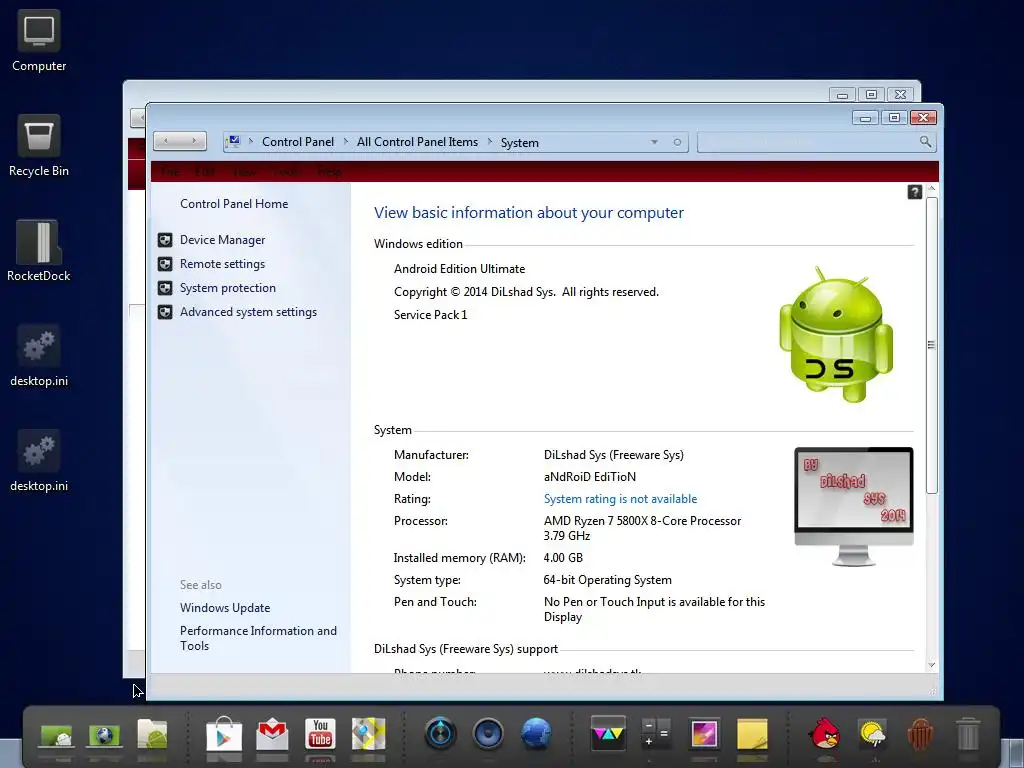Open the Recycle Bin desktop icon

[x=39, y=146]
